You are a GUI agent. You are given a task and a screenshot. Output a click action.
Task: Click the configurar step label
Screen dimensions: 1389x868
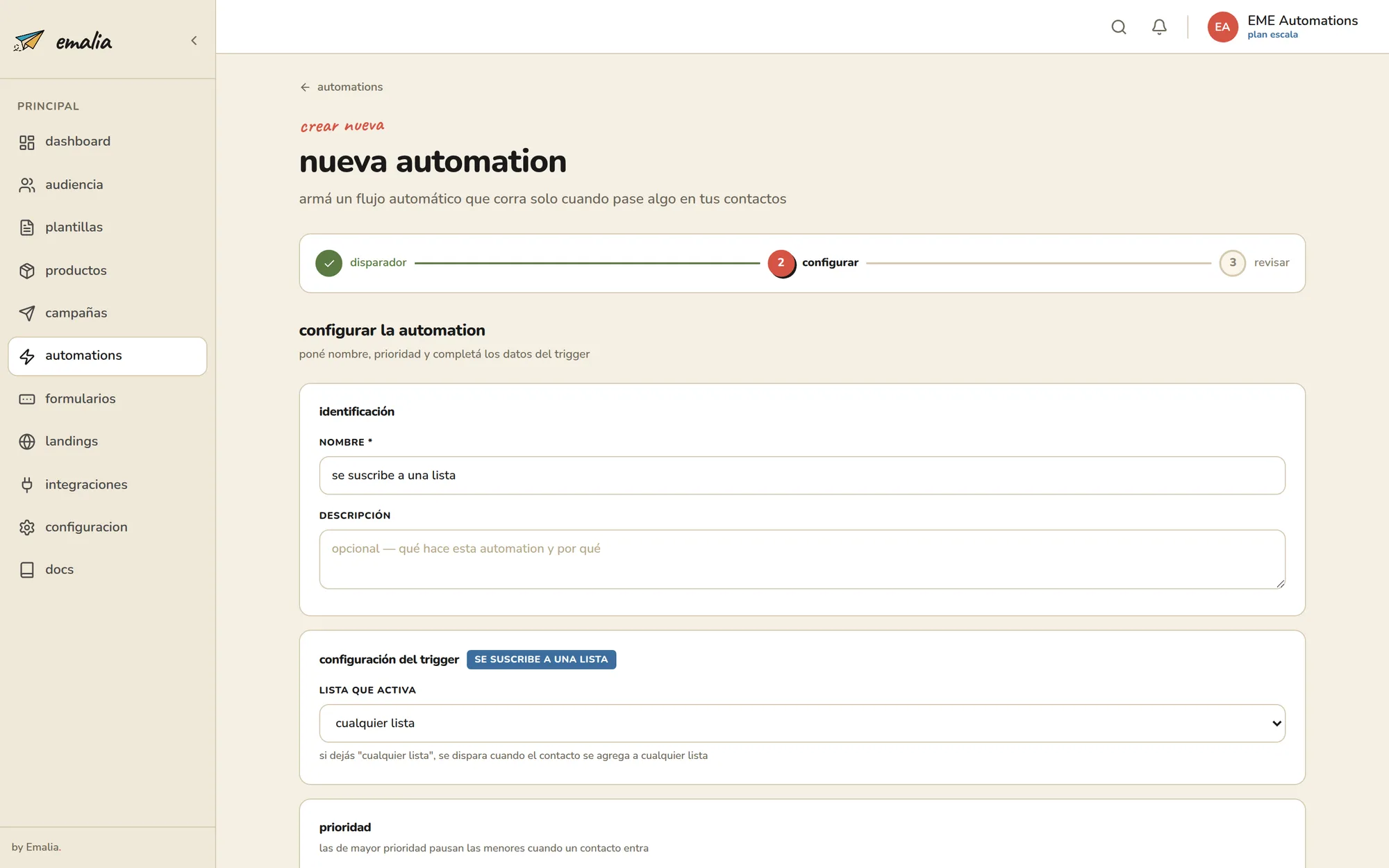tap(830, 262)
